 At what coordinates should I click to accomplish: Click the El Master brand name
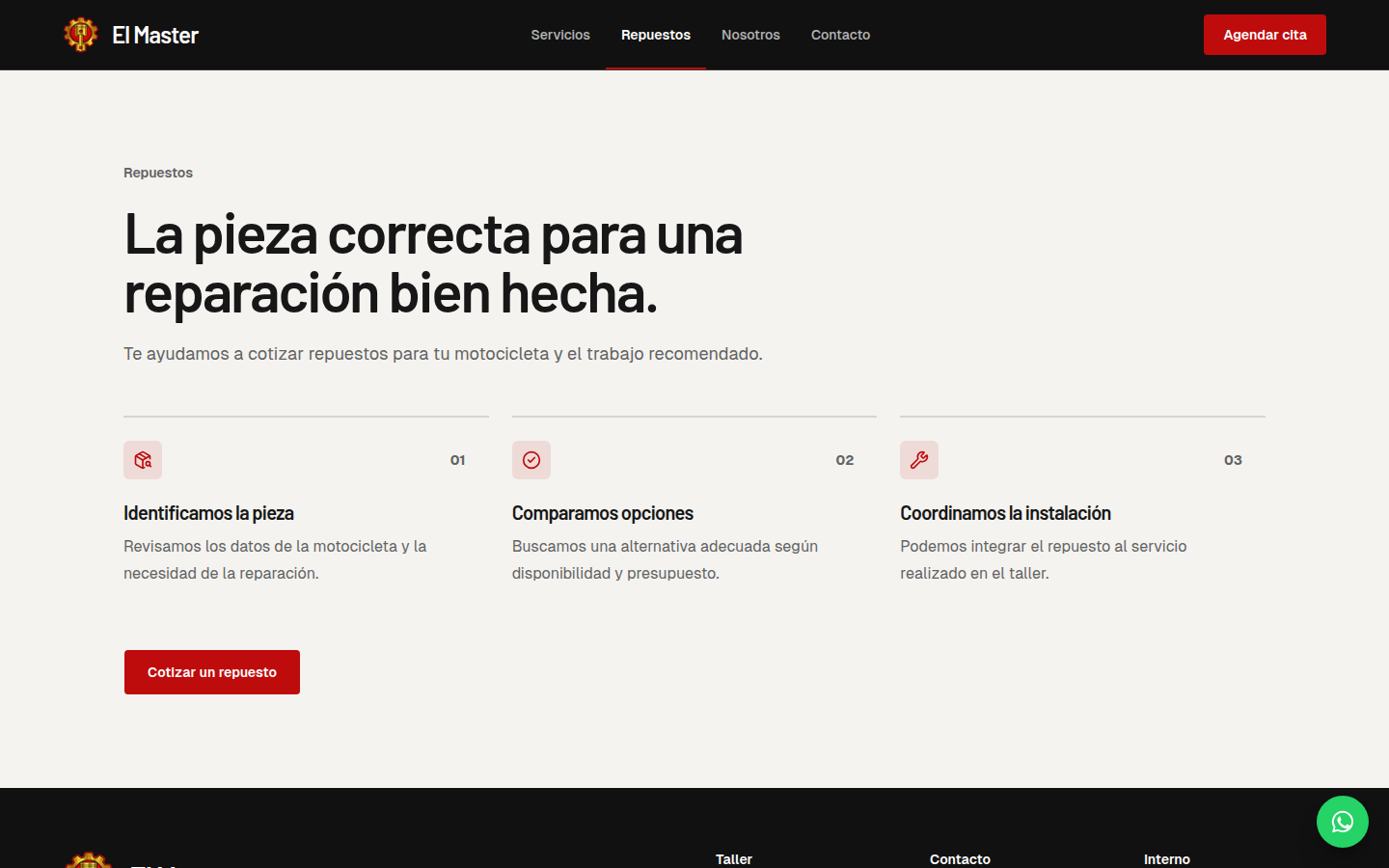coord(155,35)
